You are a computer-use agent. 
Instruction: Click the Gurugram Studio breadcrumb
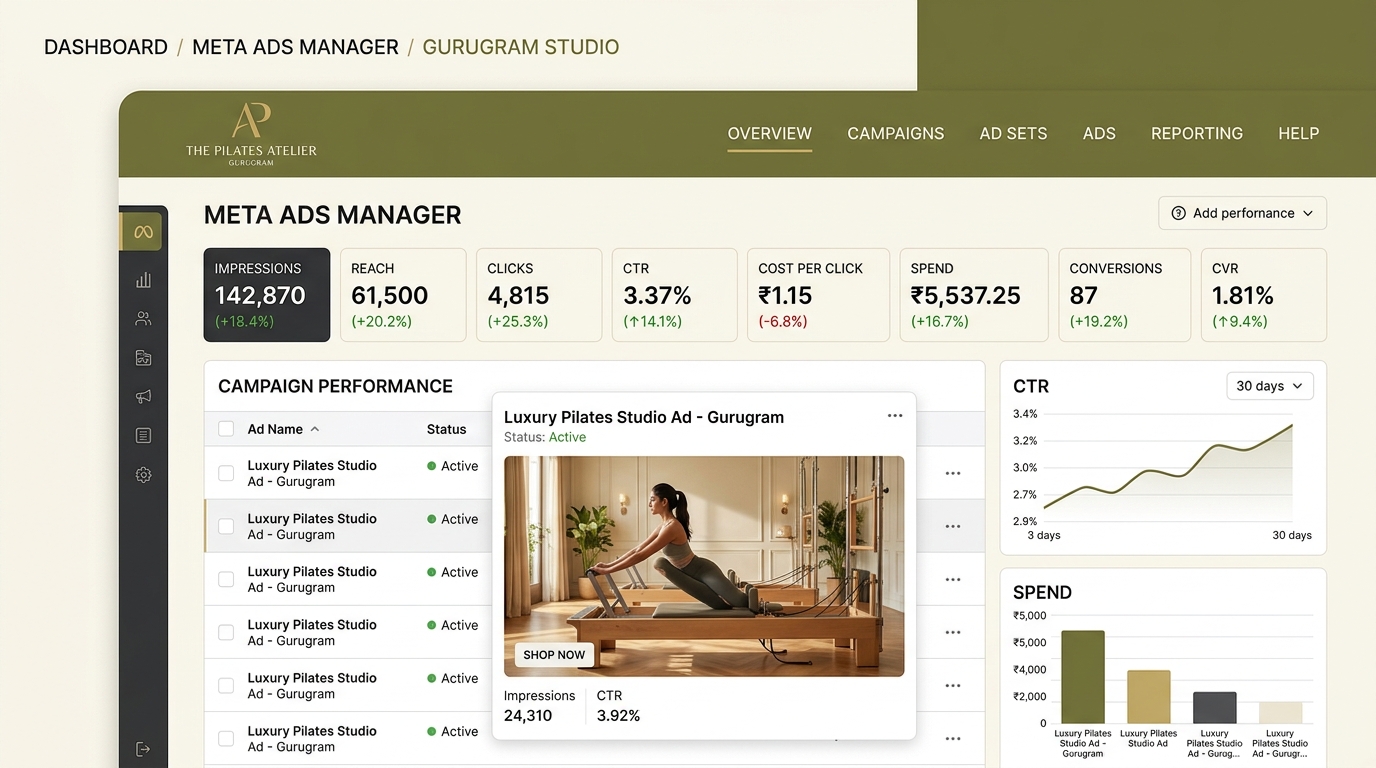[x=521, y=47]
